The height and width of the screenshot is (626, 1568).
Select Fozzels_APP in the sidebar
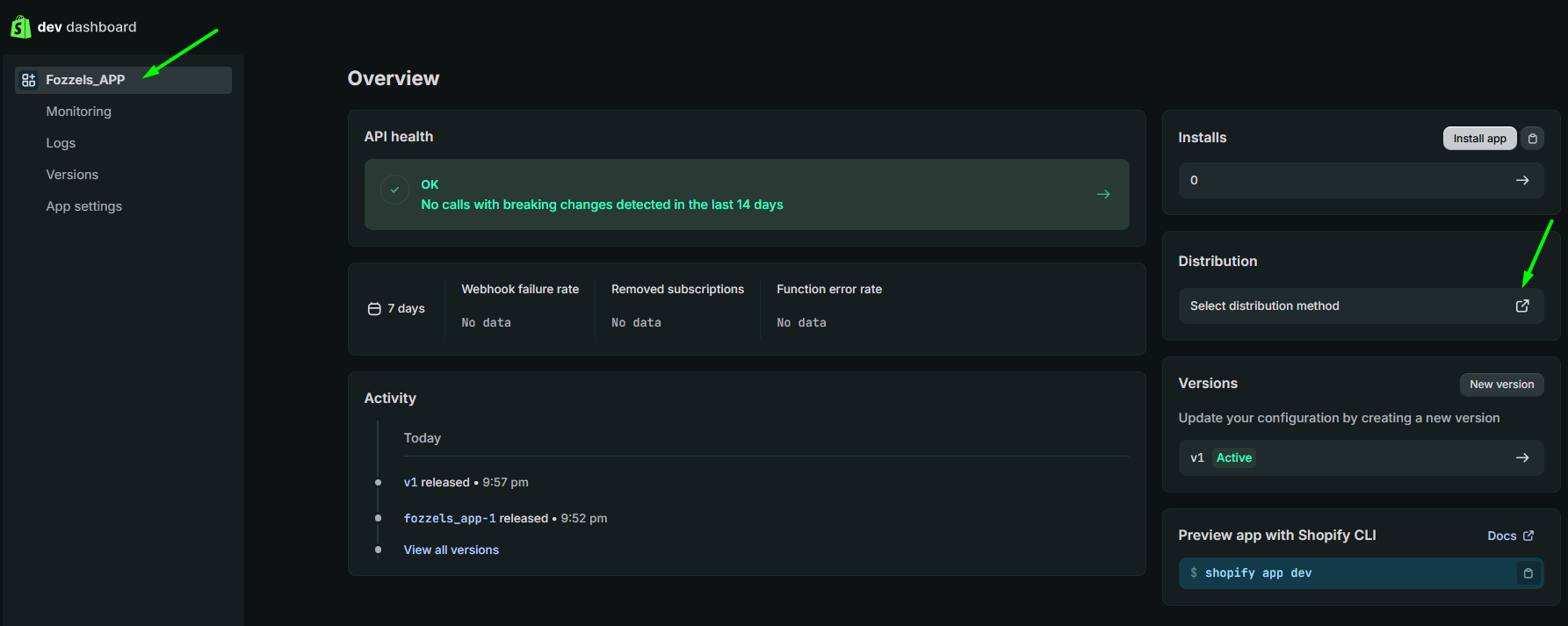[123, 80]
